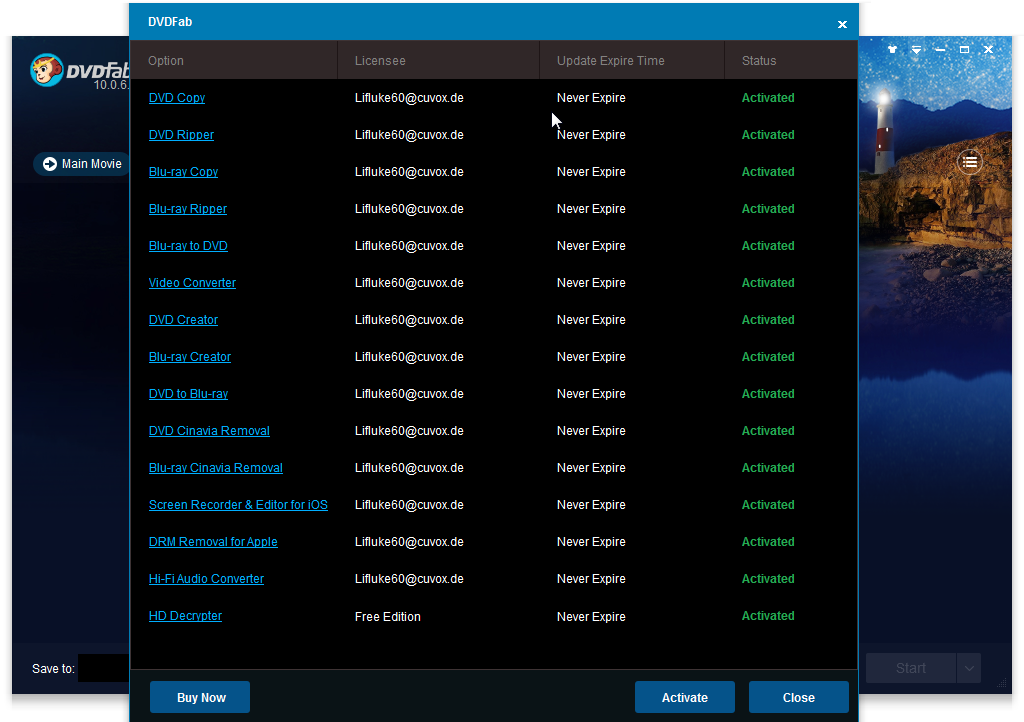Expand the dropdown arrow beside Start button
The height and width of the screenshot is (722, 1024).
click(x=969, y=668)
